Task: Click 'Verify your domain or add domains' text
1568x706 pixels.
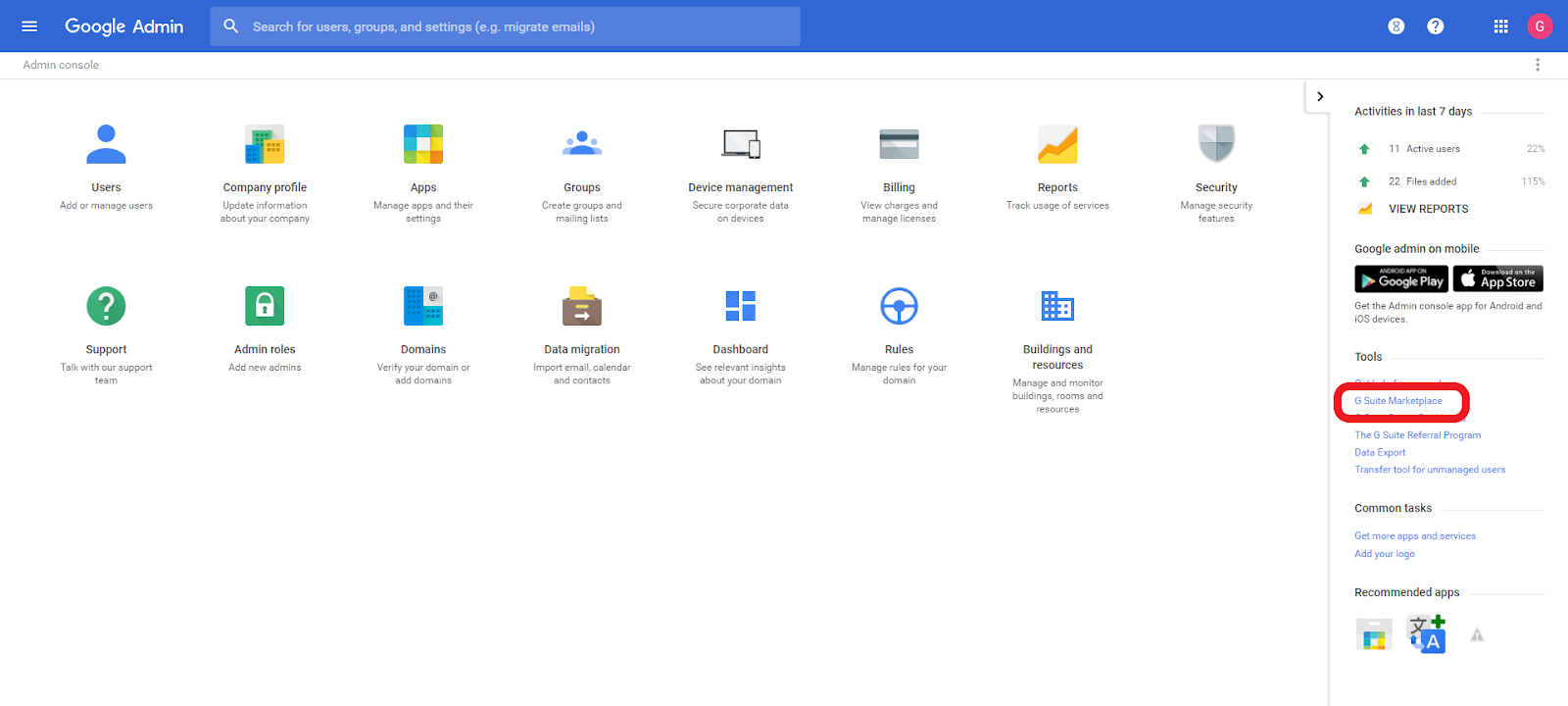Action: 423,374
